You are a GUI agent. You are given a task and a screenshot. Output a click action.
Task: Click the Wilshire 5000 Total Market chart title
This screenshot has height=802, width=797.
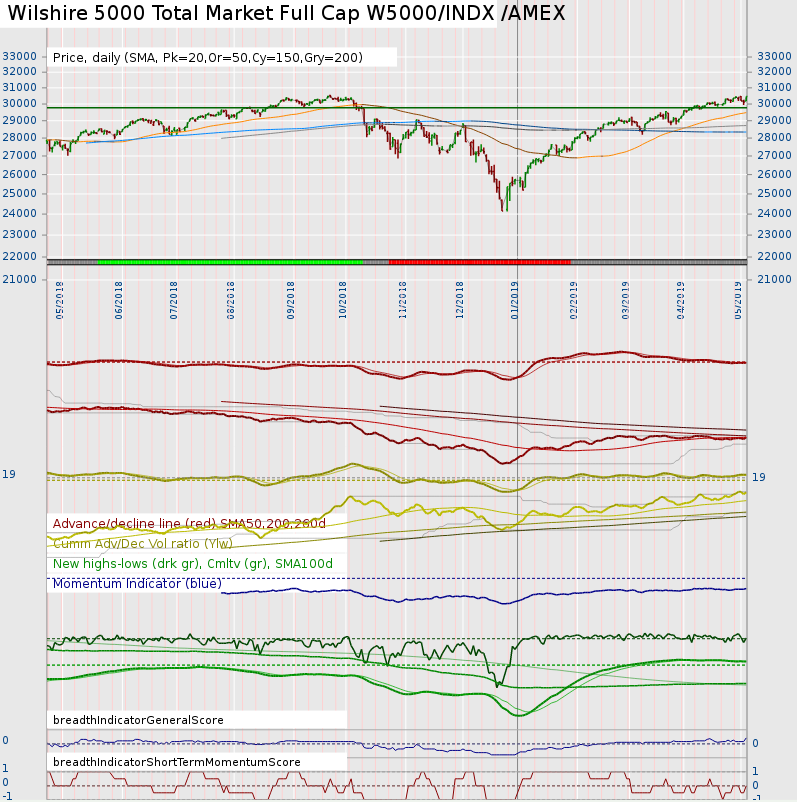click(286, 13)
